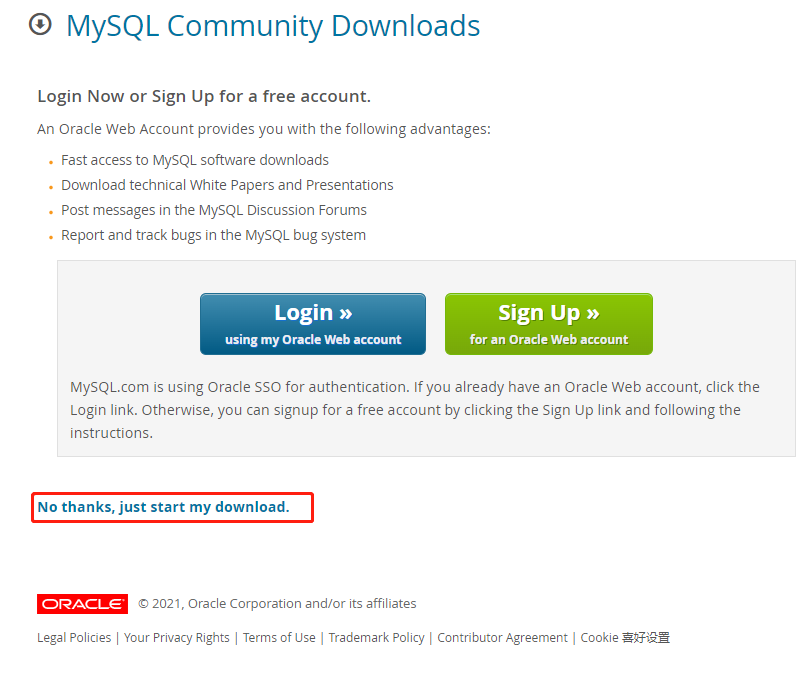Click the green Sign Up button
The width and height of the screenshot is (808, 674).
coord(549,324)
